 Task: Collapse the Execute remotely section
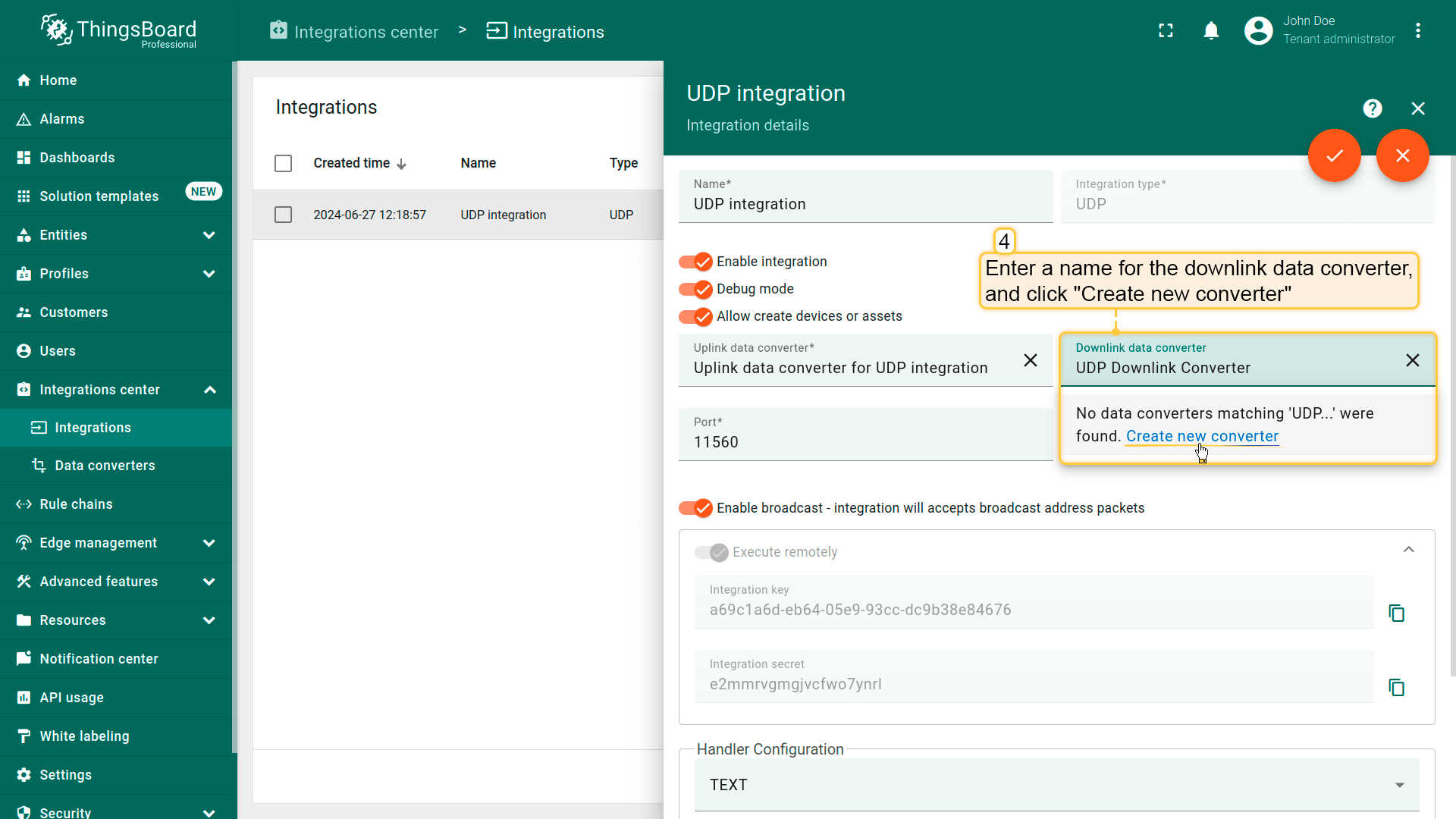tap(1408, 550)
